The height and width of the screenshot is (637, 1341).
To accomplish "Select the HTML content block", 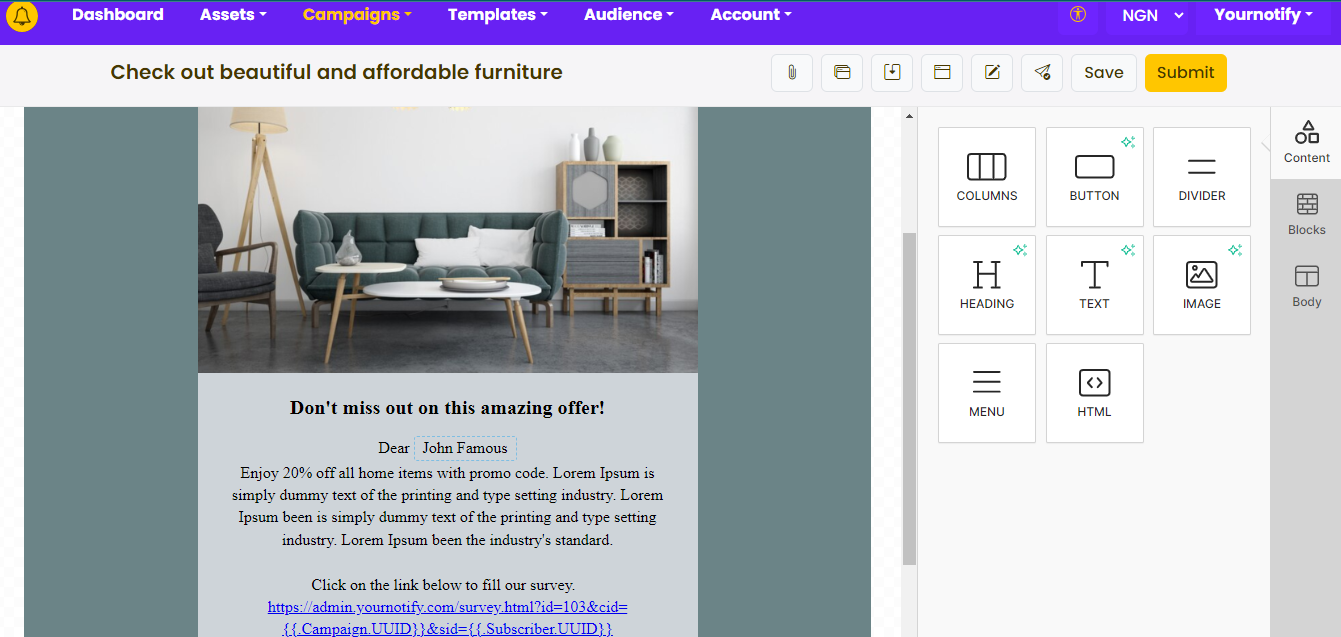I will click(1095, 393).
